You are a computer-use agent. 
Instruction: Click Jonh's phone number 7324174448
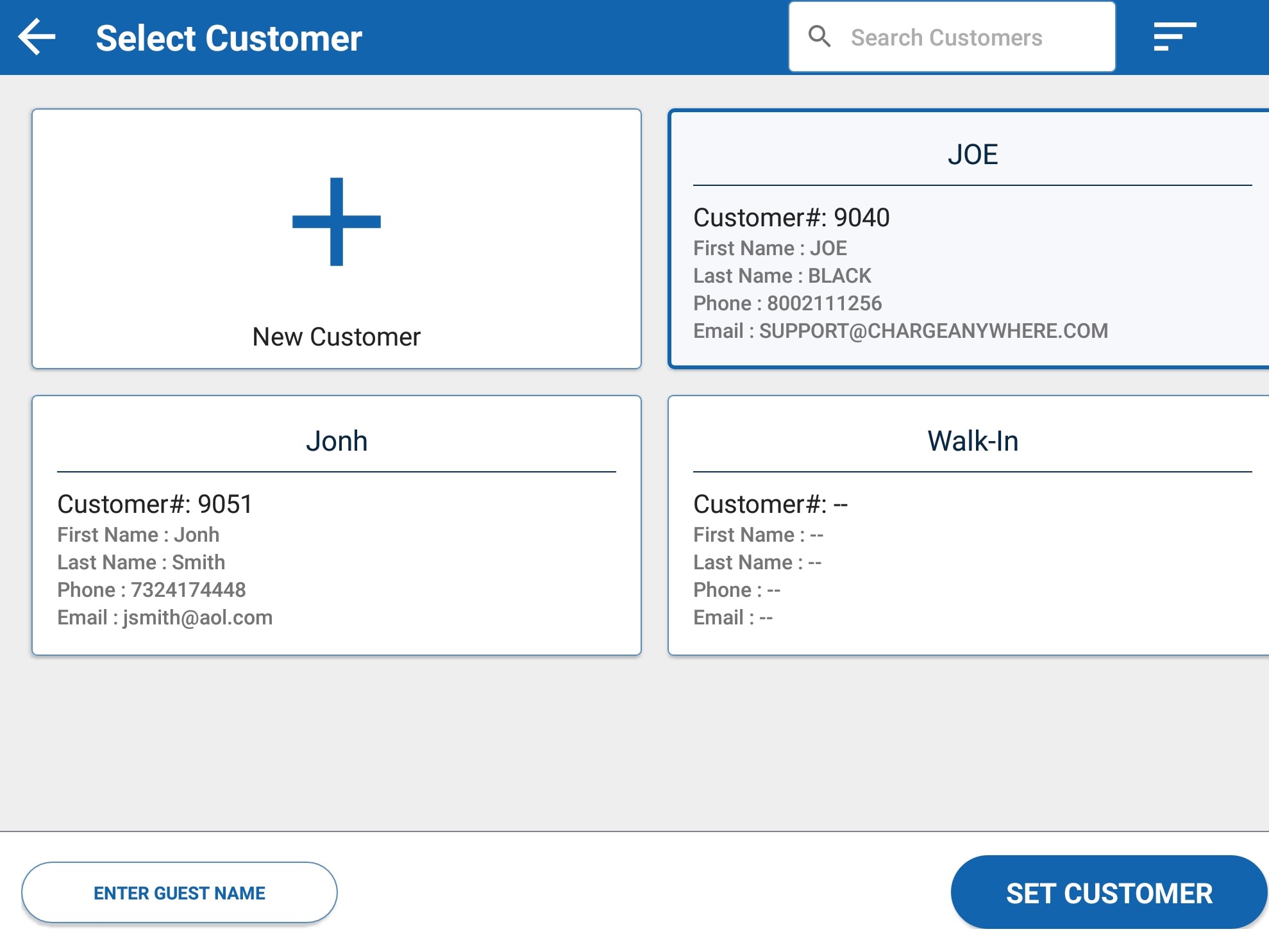tap(188, 590)
